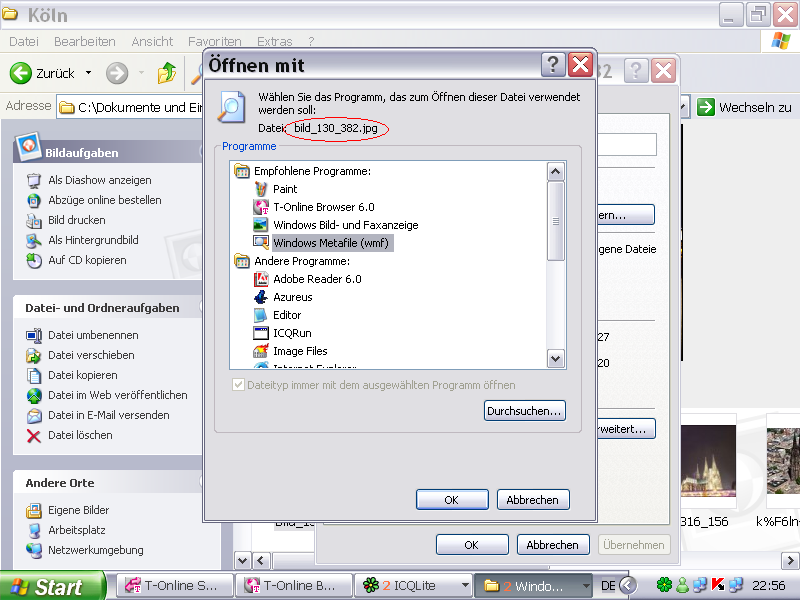Select Windows Bild- und Faxanzeige

click(x=345, y=225)
